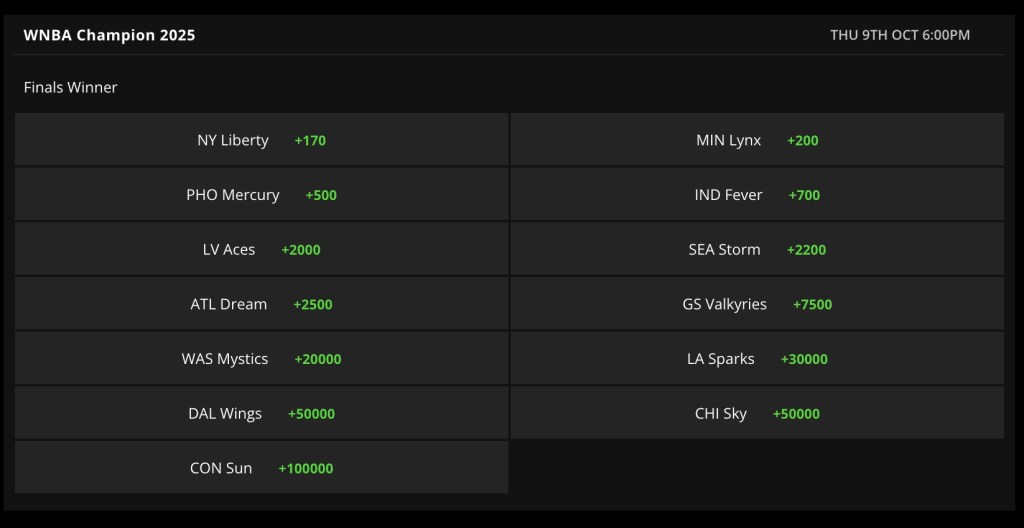Pick MIN Lynx at +200

757,140
